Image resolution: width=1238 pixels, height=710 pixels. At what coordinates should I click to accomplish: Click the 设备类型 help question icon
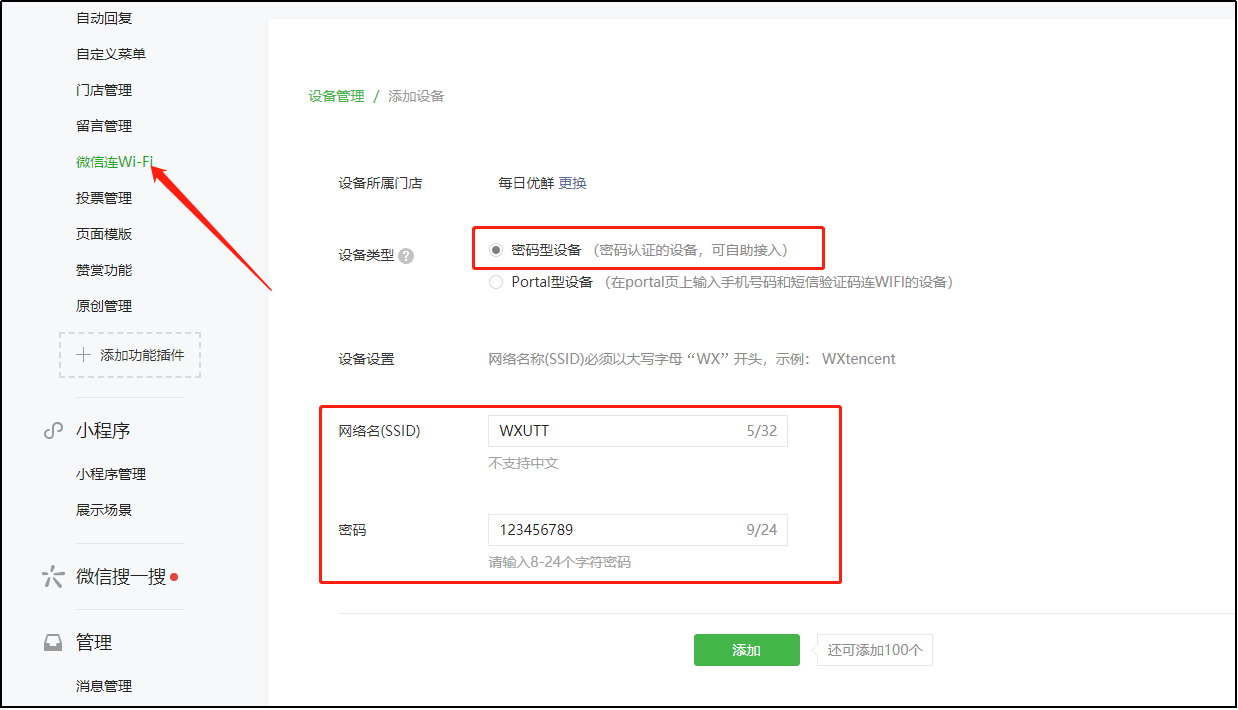coord(406,256)
